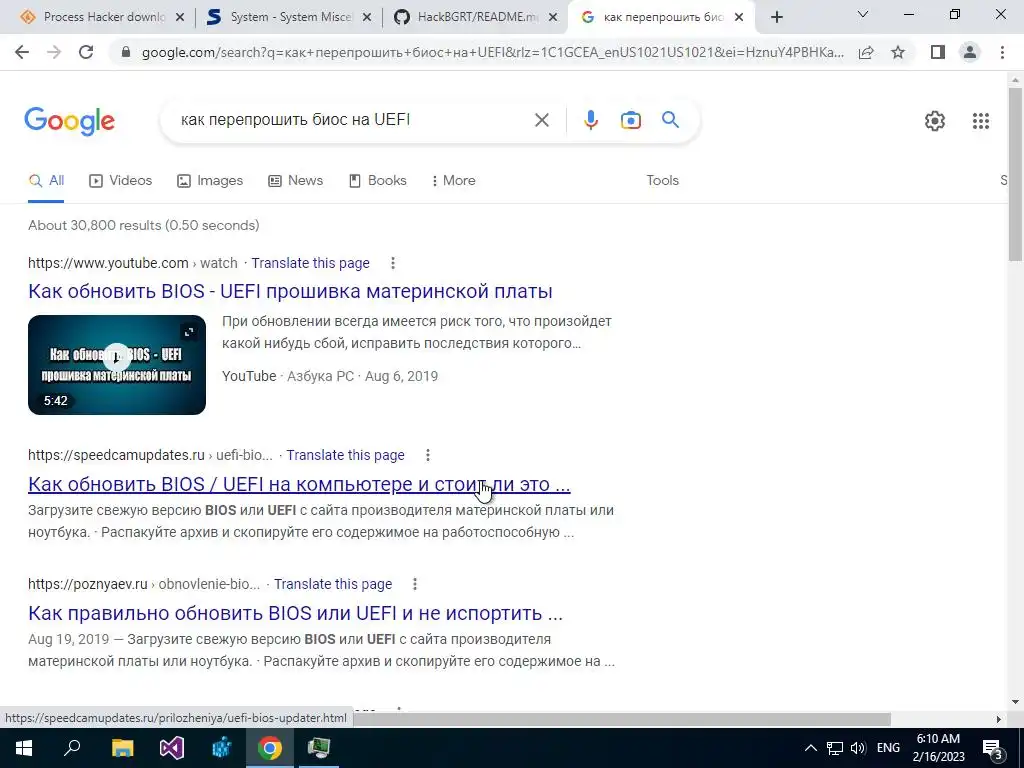Open a new browser tab
Viewport: 1024px width, 768px height.
(776, 18)
